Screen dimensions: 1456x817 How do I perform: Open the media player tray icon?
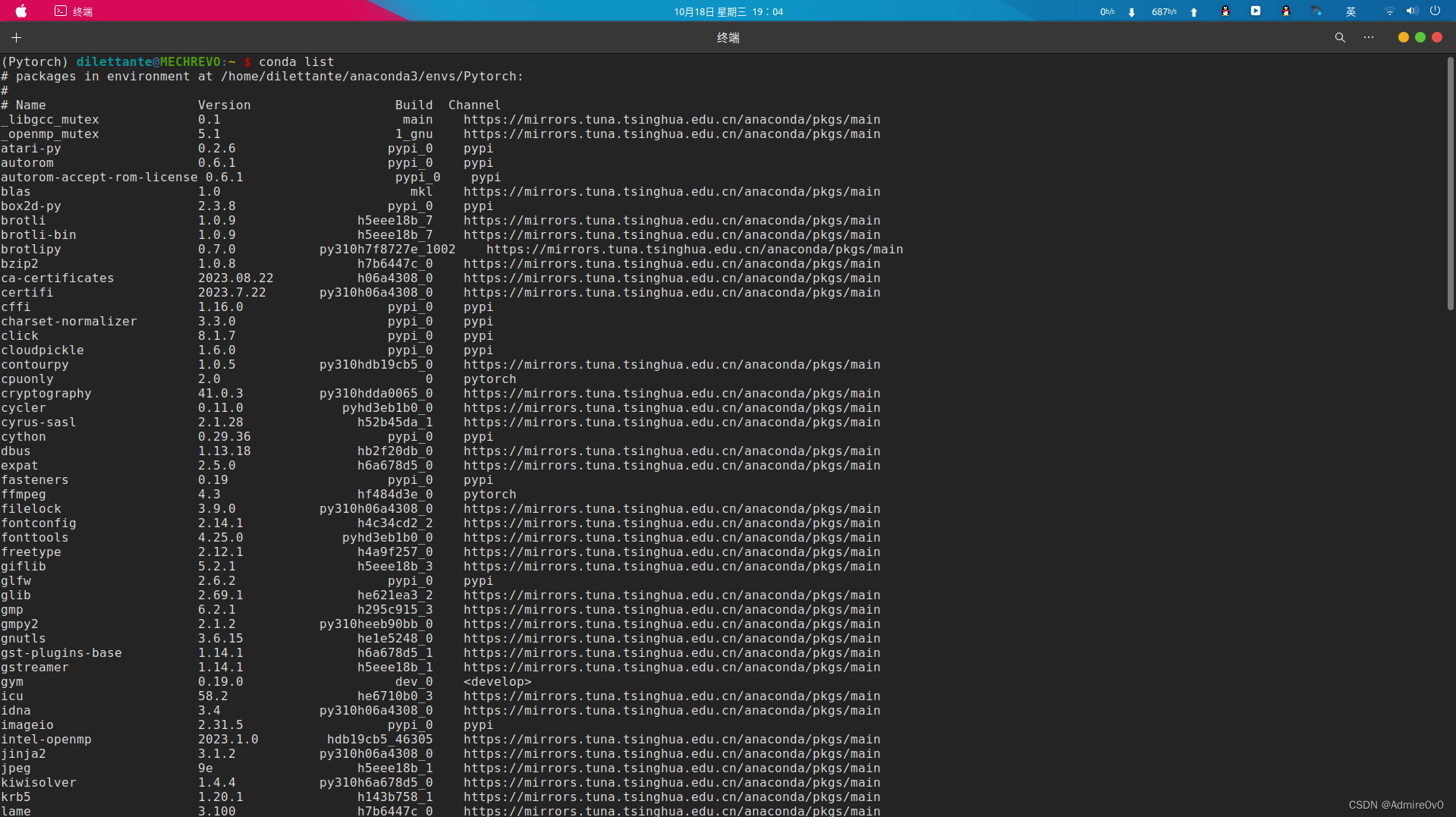coord(1256,11)
